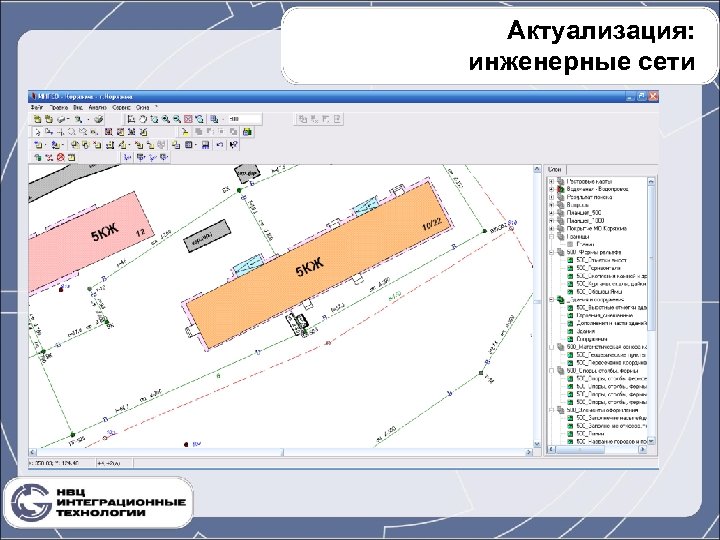Screen dimensions: 720x540
Task: Click the zoom-to-window magnifier icon
Action: tap(154, 119)
